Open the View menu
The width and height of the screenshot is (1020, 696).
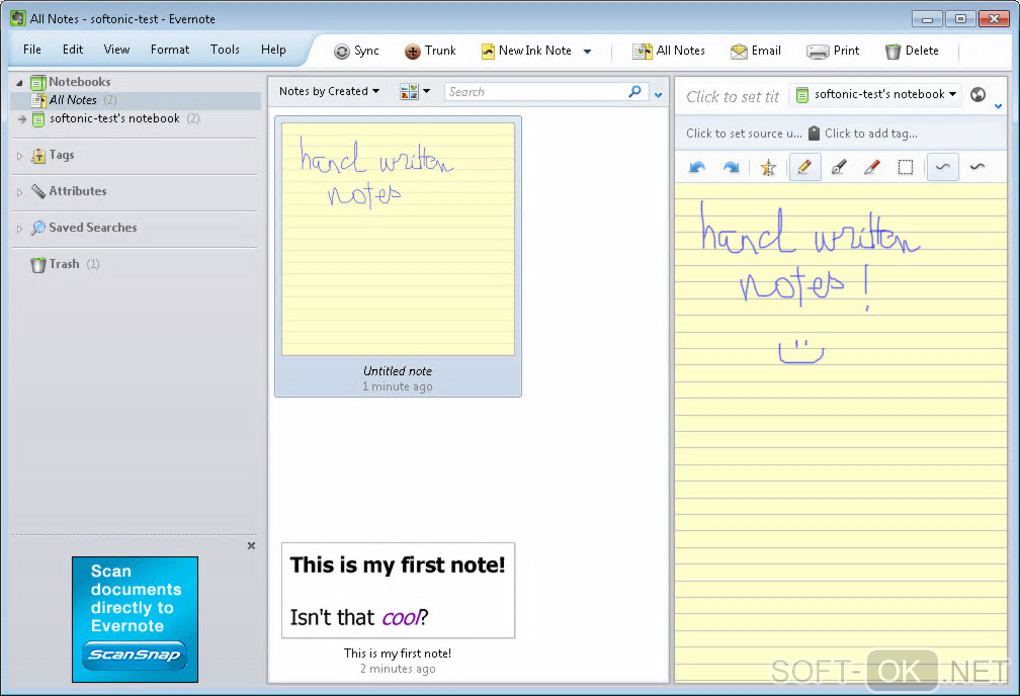(116, 49)
